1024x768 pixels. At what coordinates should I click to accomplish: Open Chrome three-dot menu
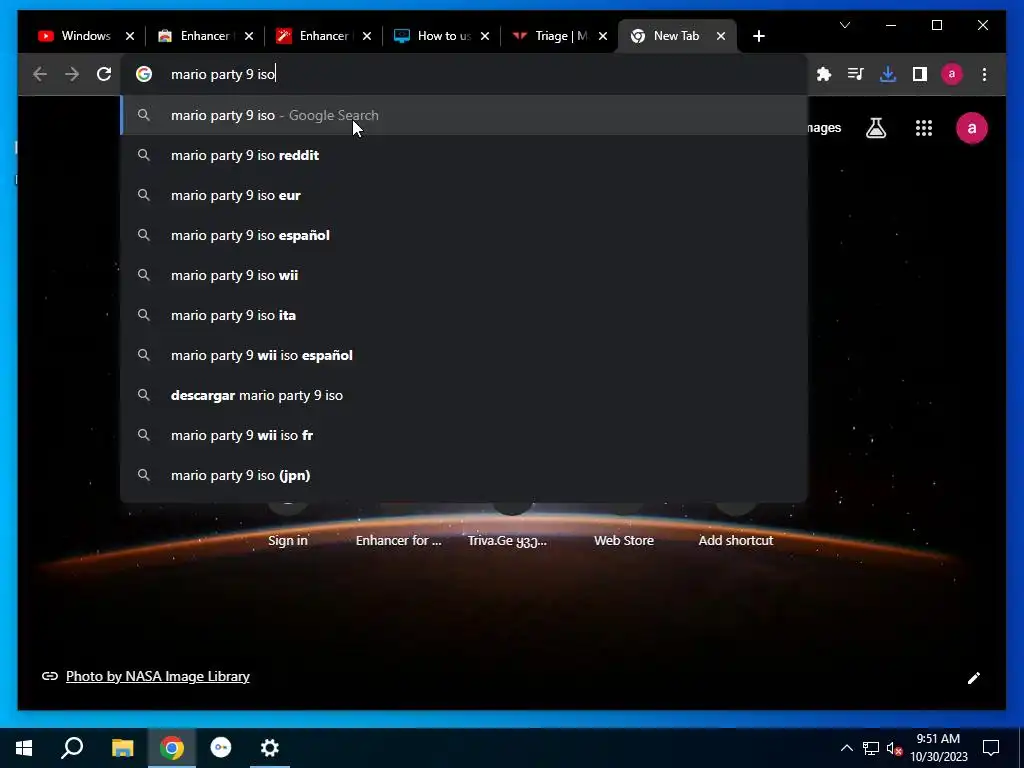(x=984, y=74)
